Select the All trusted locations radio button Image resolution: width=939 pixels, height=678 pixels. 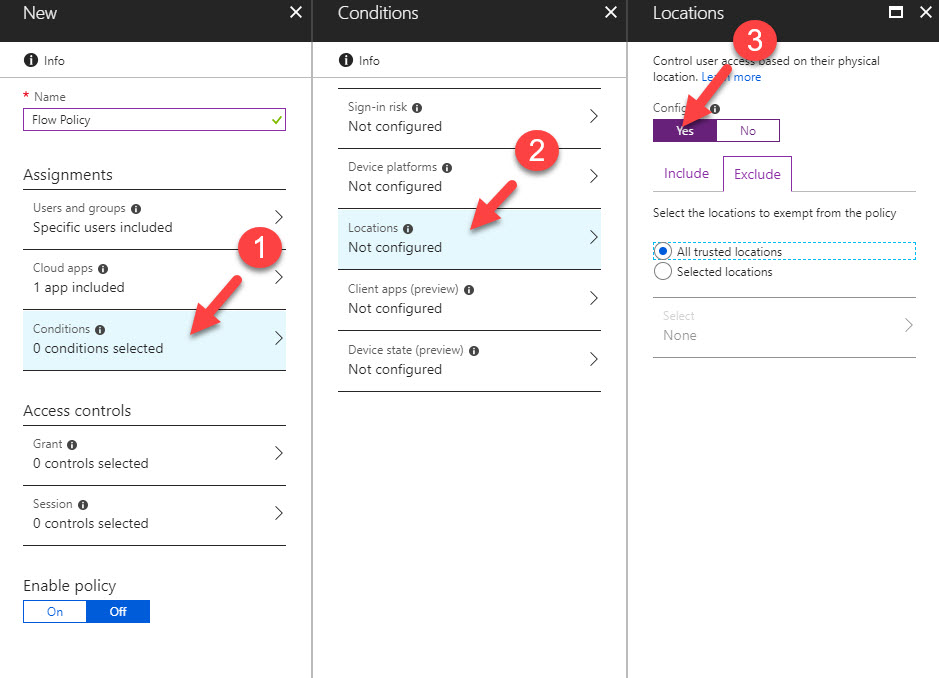(662, 251)
